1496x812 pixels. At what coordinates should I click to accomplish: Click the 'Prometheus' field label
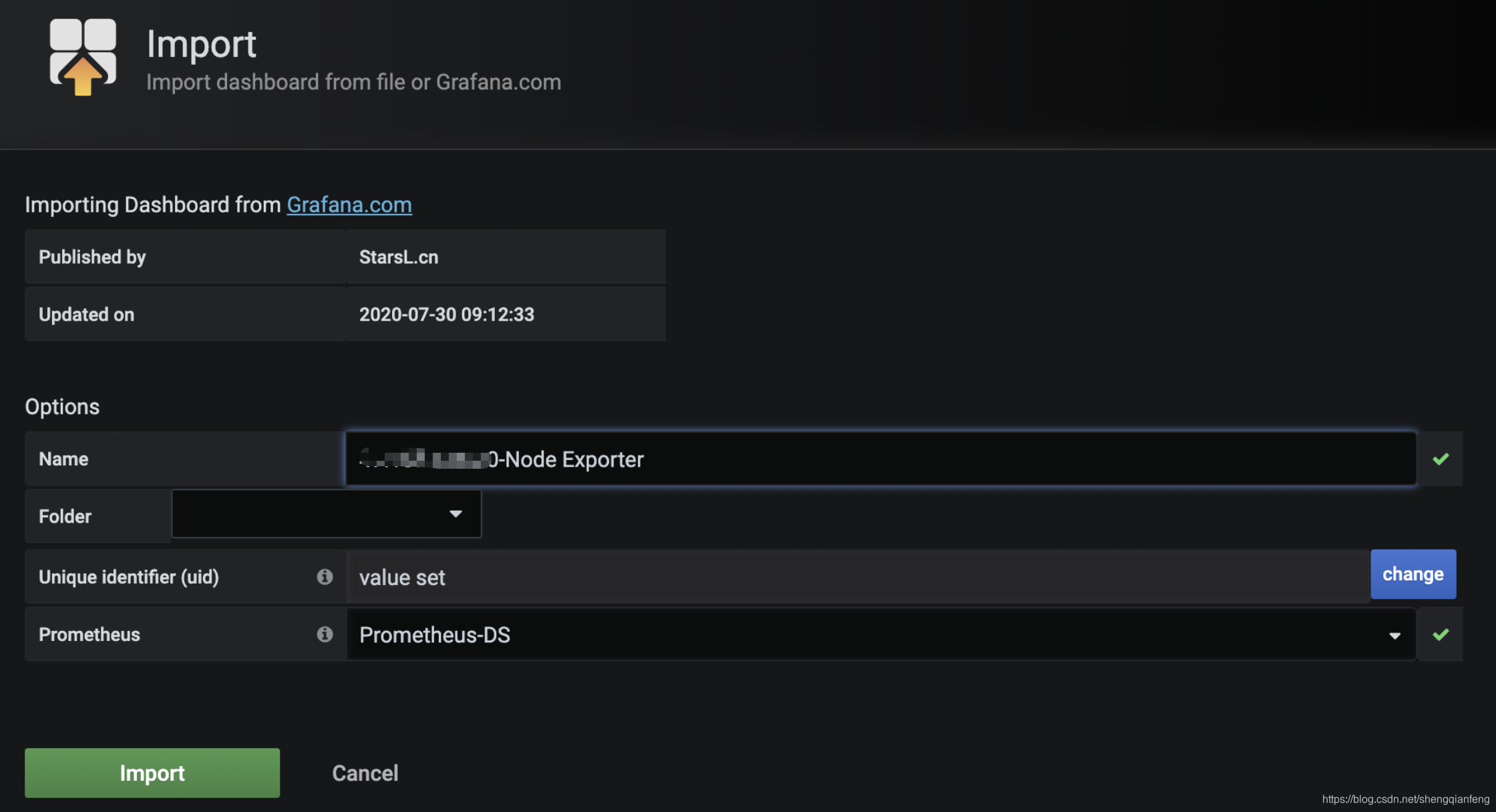89,634
